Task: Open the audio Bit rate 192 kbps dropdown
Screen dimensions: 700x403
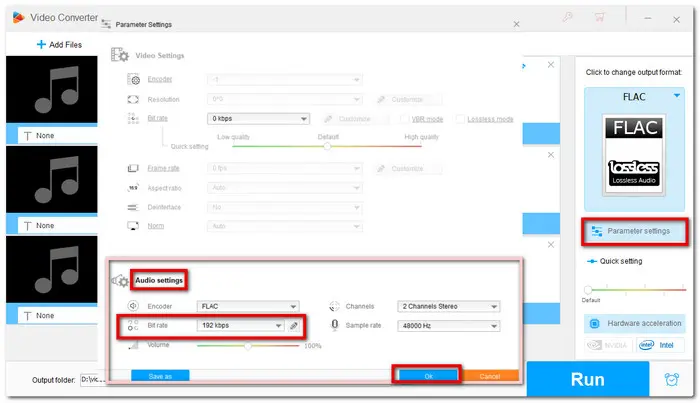Action: [240, 325]
